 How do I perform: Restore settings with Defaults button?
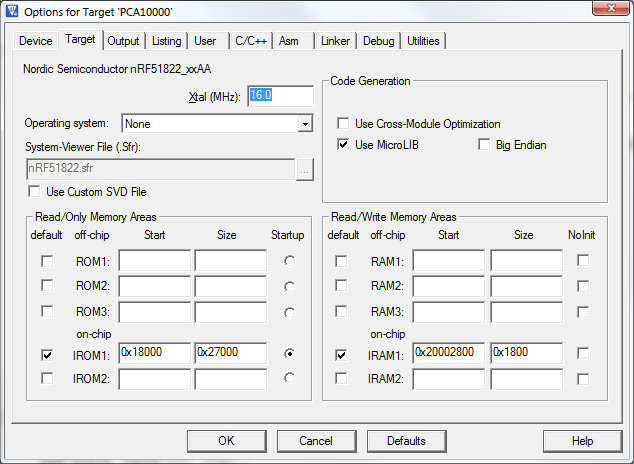tap(406, 441)
